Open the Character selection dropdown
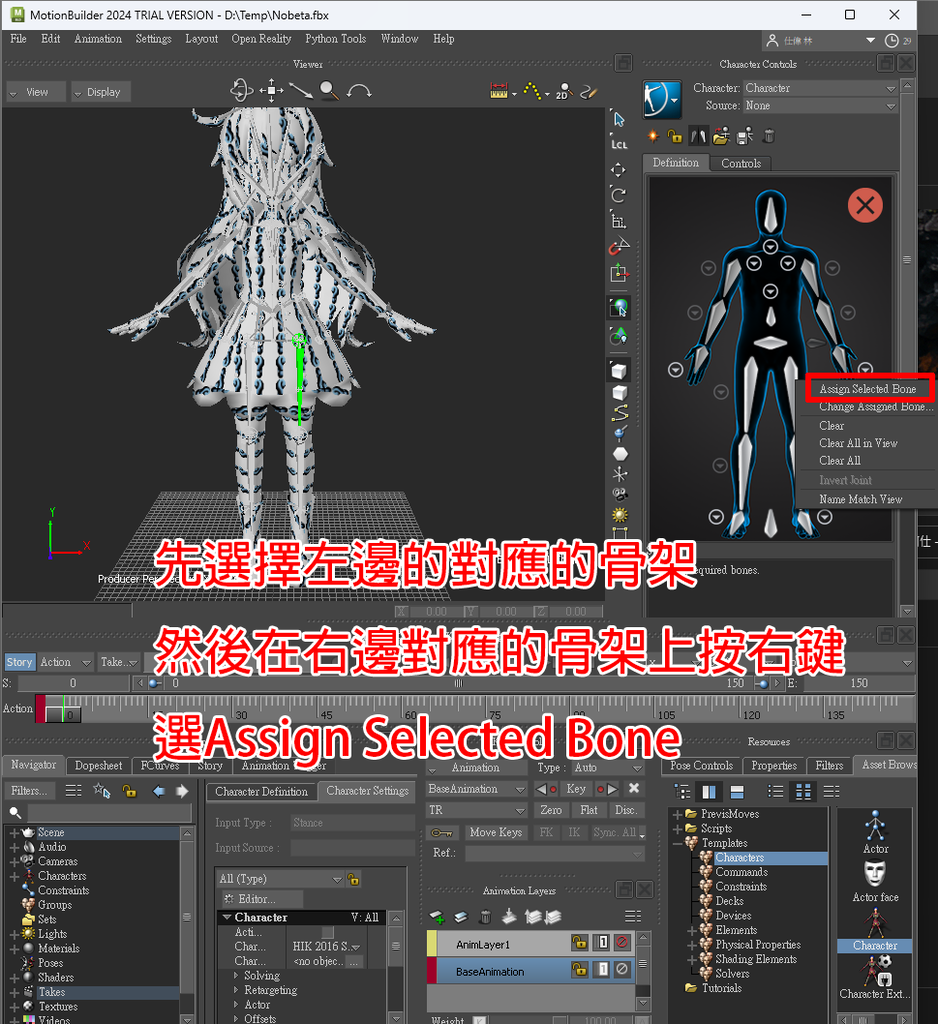 819,88
